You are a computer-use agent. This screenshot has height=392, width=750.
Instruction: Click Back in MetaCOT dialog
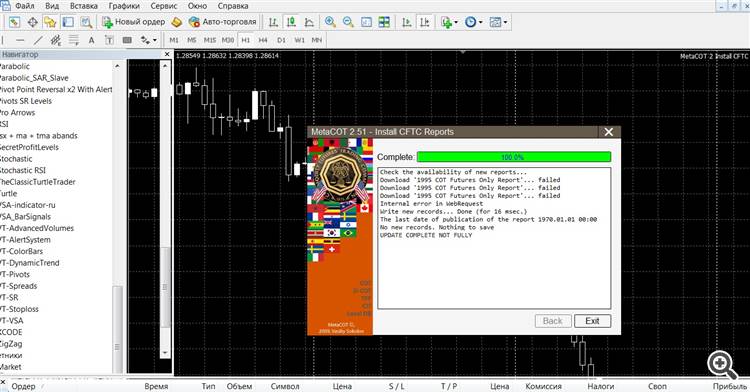(x=553, y=321)
